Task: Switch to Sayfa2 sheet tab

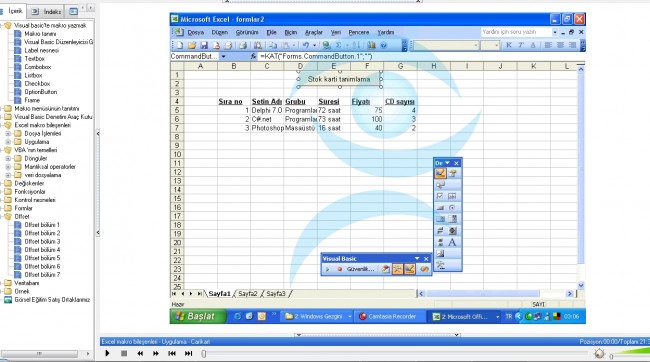Action: pyautogui.click(x=248, y=294)
